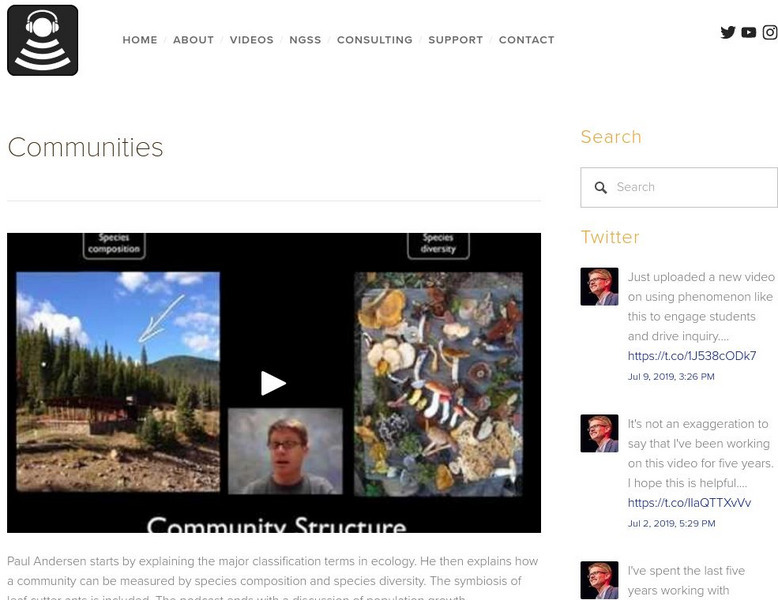Click avatar on the second tweet
This screenshot has width=778, height=600.
[599, 433]
